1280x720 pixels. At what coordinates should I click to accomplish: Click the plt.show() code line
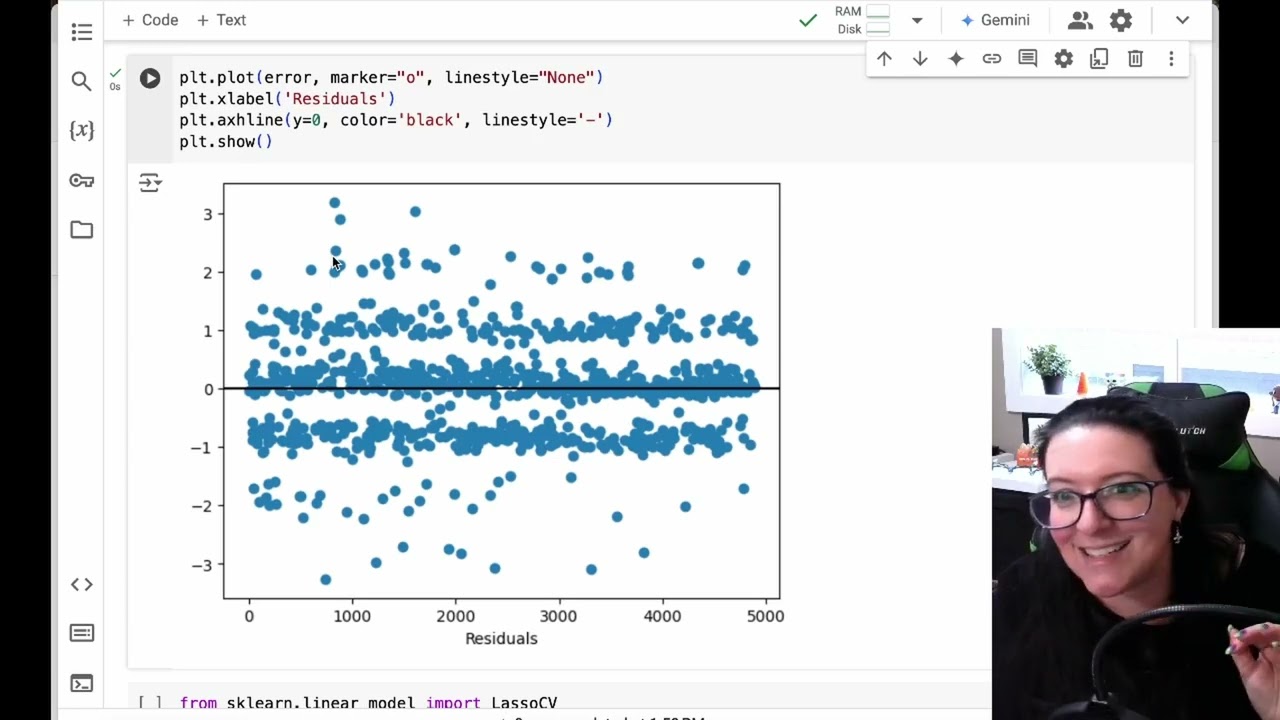pyautogui.click(x=226, y=142)
